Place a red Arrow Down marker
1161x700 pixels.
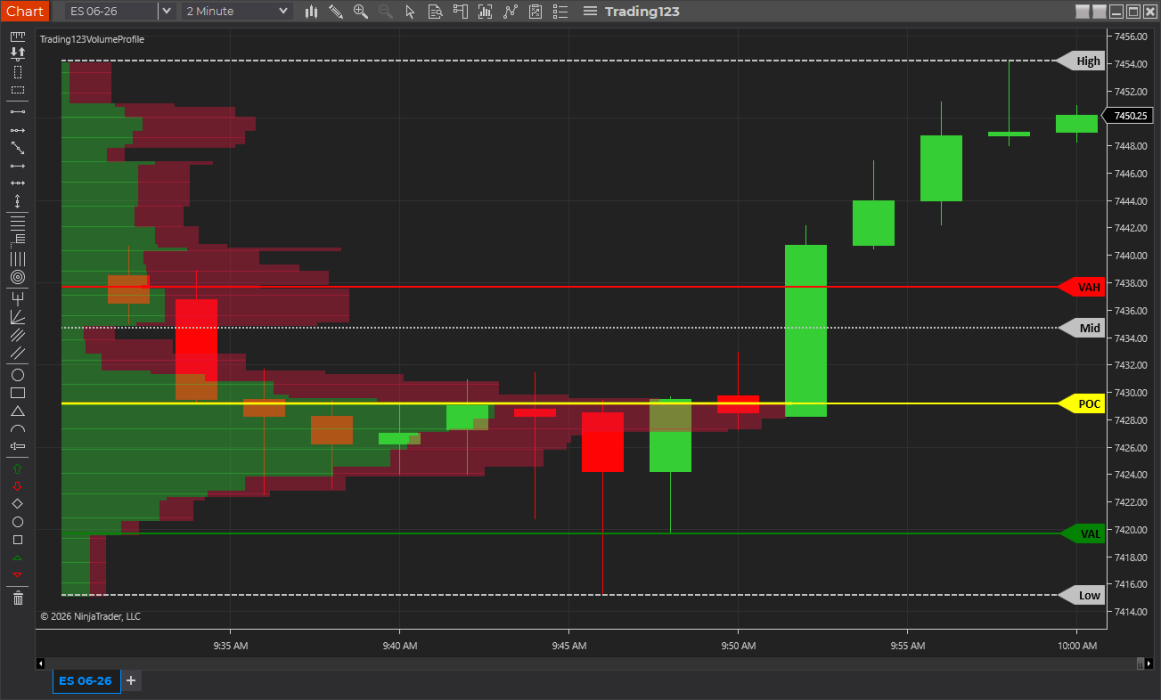[18, 486]
